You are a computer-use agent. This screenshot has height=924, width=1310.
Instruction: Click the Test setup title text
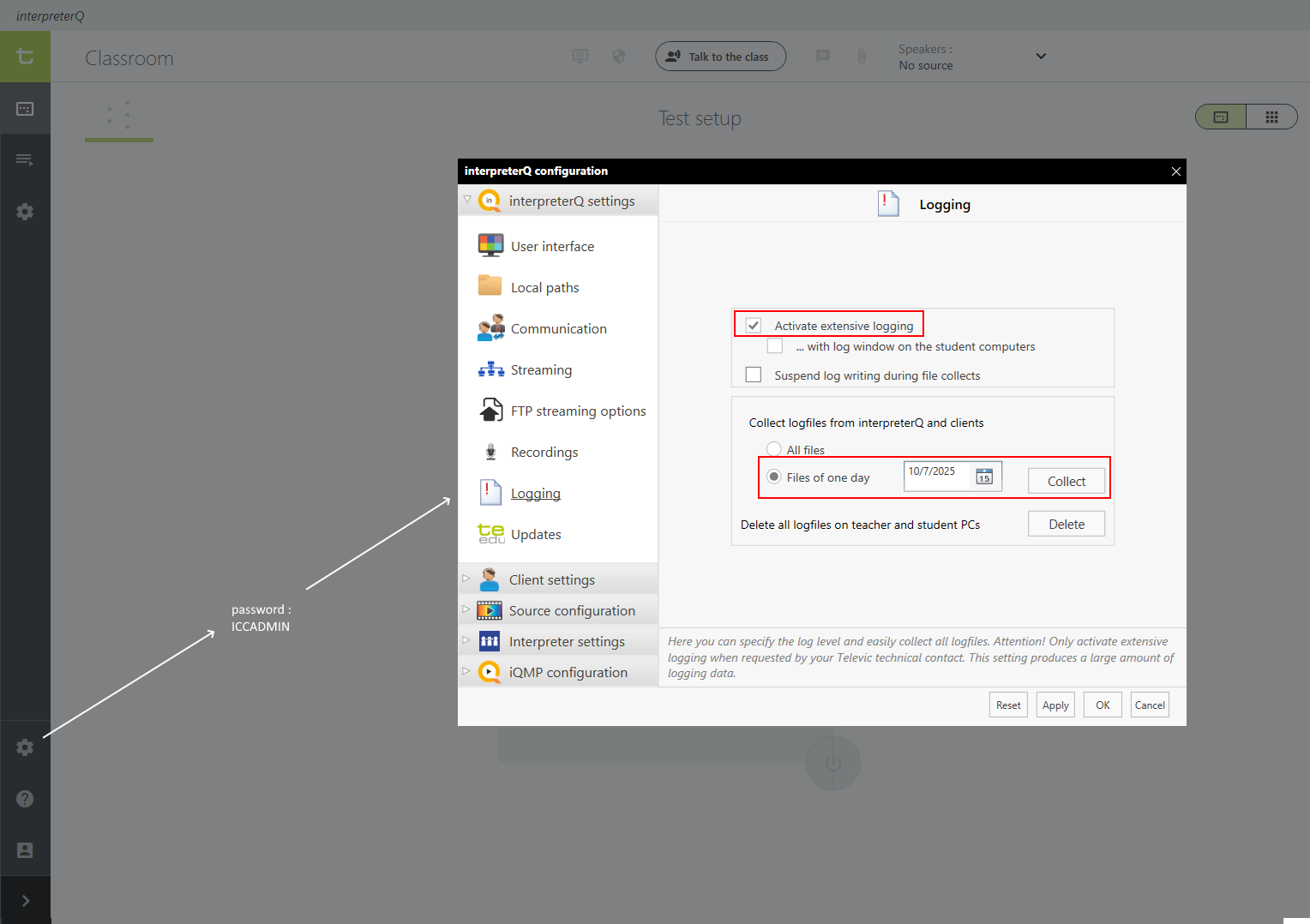[x=700, y=118]
